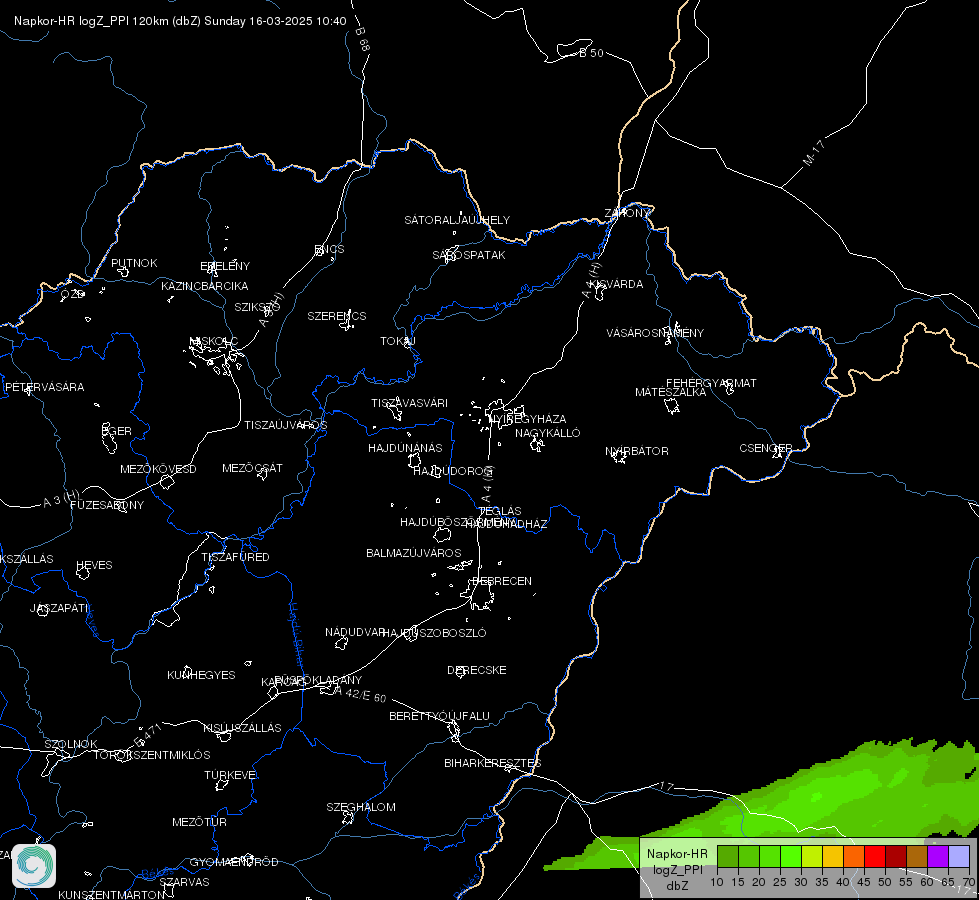Click the MÁTÉSZALKA label
Screen dimensions: 979x900
671,392
